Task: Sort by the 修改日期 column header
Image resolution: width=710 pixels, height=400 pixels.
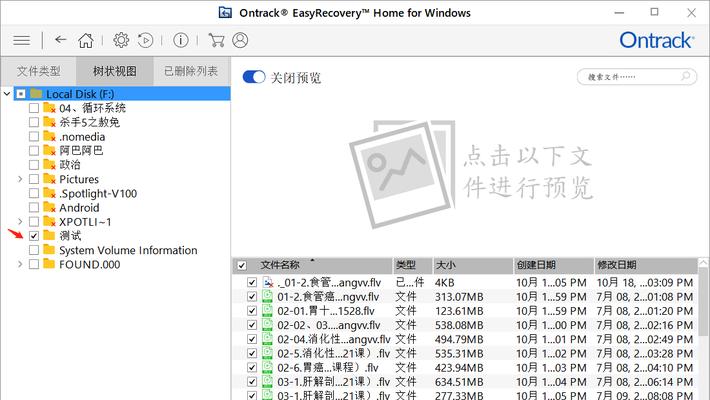Action: [x=646, y=265]
